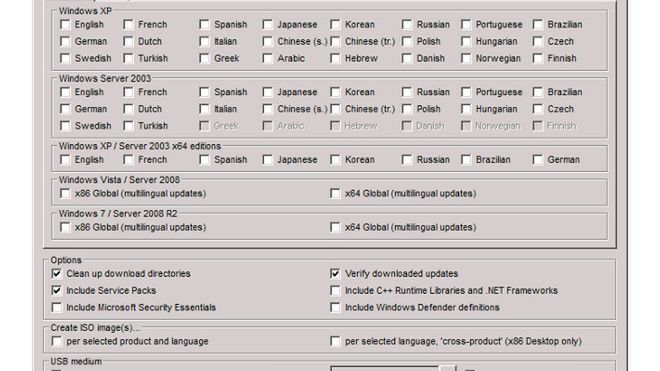Select Italian under Windows Server 2003
660x371 pixels.
click(x=205, y=109)
